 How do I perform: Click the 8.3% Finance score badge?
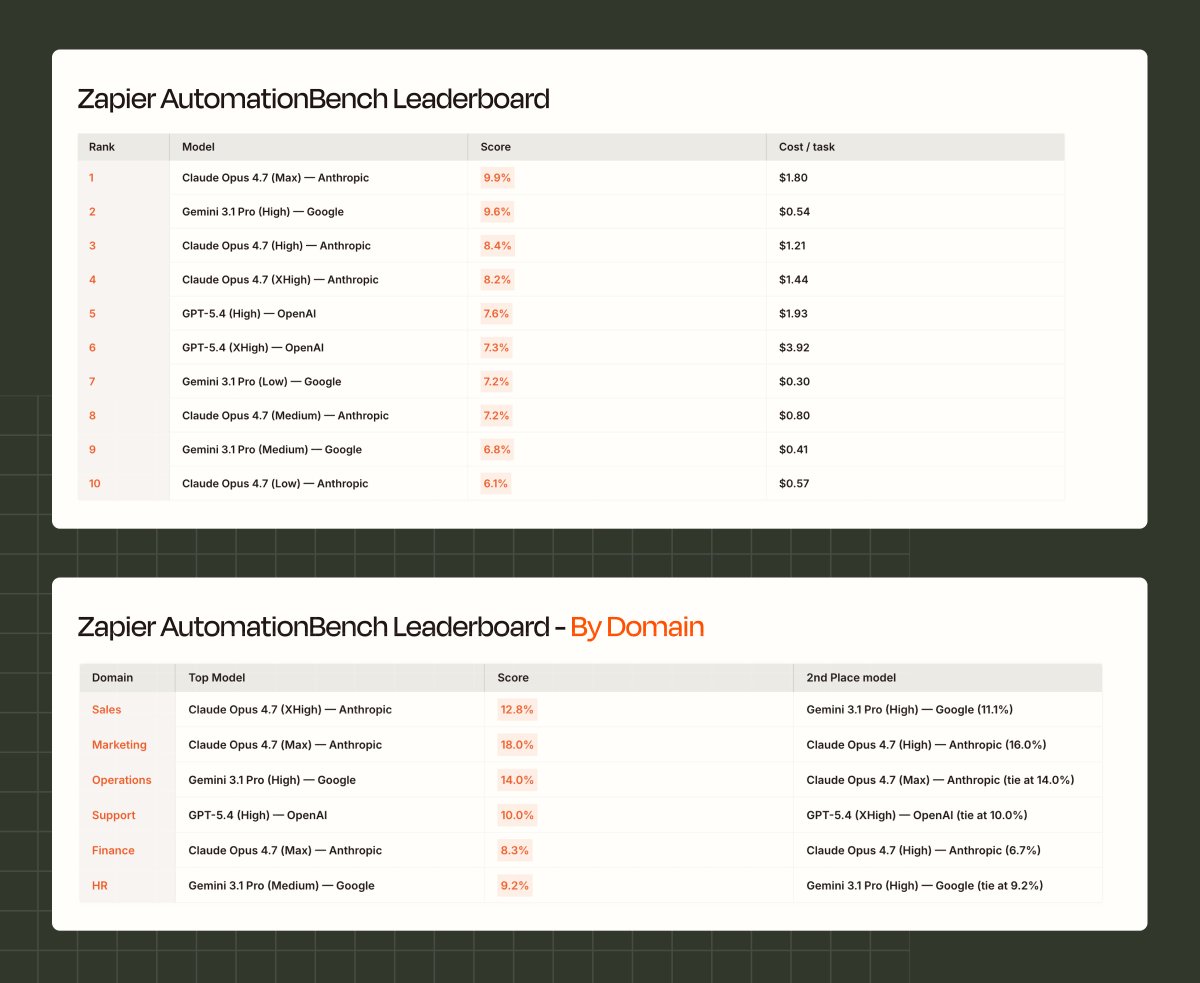tap(515, 850)
